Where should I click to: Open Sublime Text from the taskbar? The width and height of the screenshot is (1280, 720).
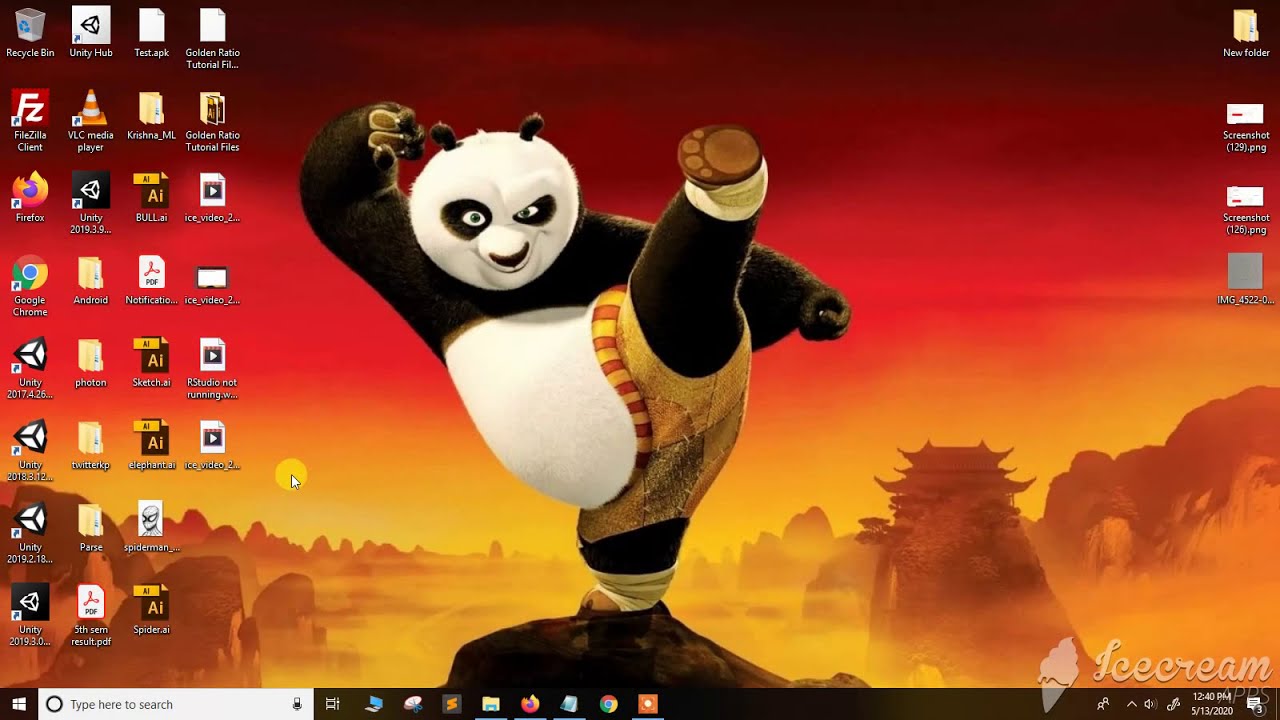pyautogui.click(x=451, y=704)
